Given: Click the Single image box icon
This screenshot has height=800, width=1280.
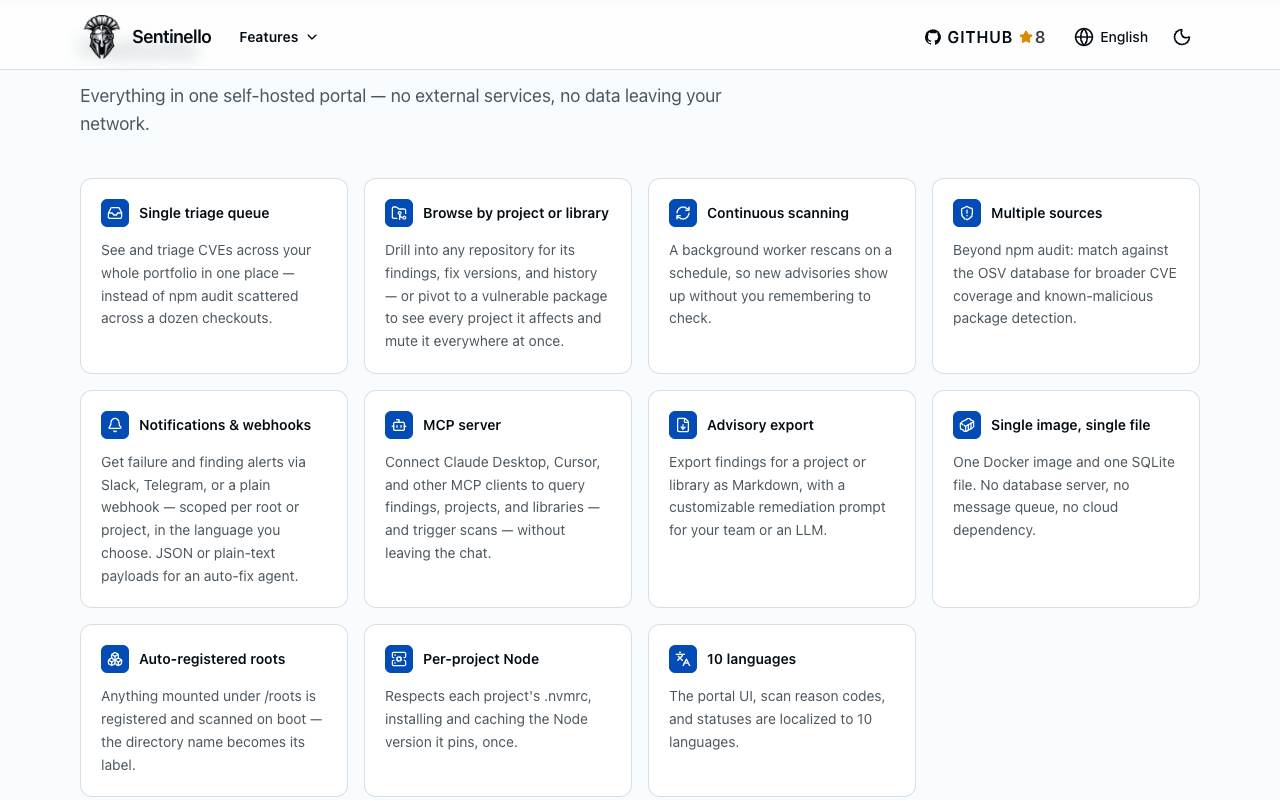Looking at the screenshot, I should click(x=967, y=425).
